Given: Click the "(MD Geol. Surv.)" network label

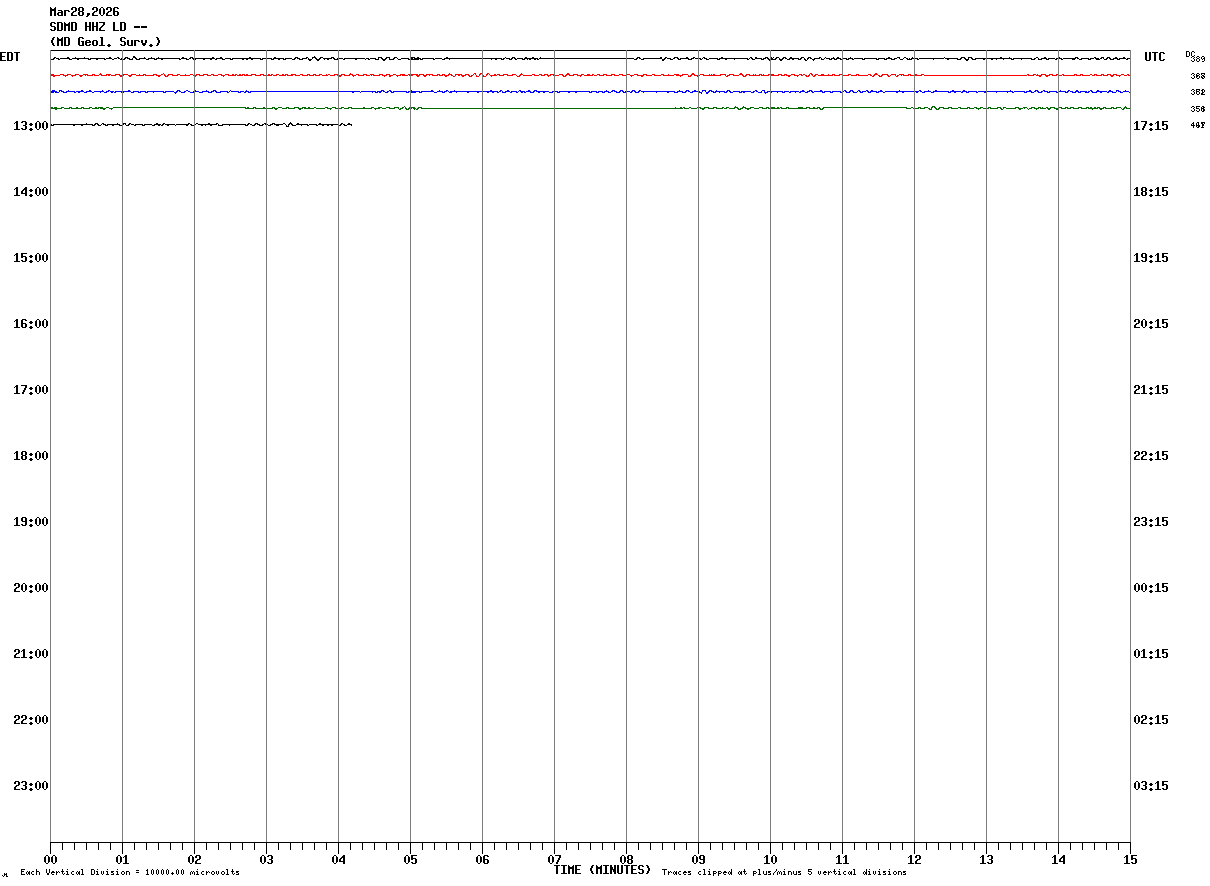Looking at the screenshot, I should point(105,42).
